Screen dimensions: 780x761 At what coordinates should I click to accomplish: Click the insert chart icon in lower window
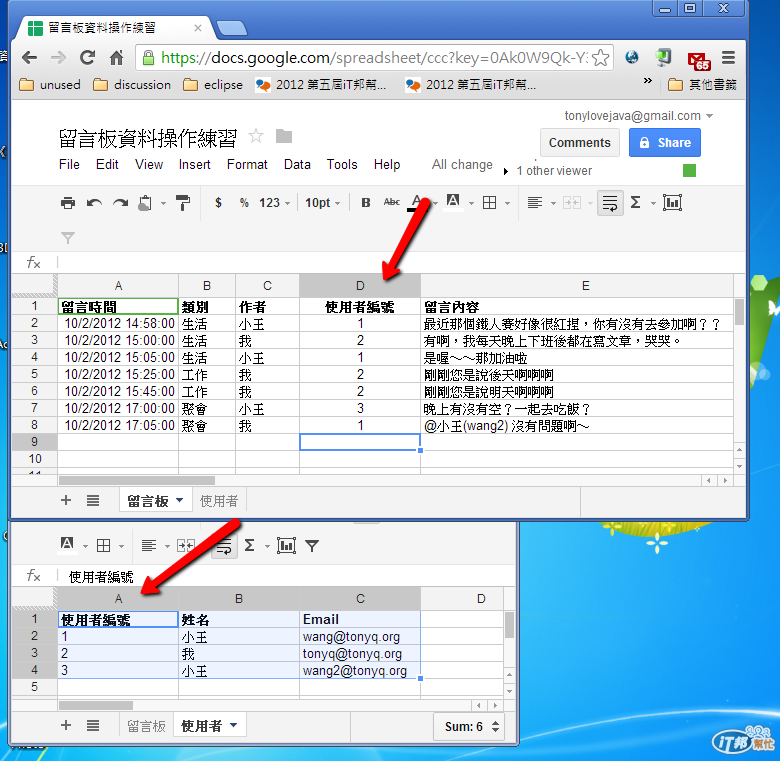coord(287,546)
